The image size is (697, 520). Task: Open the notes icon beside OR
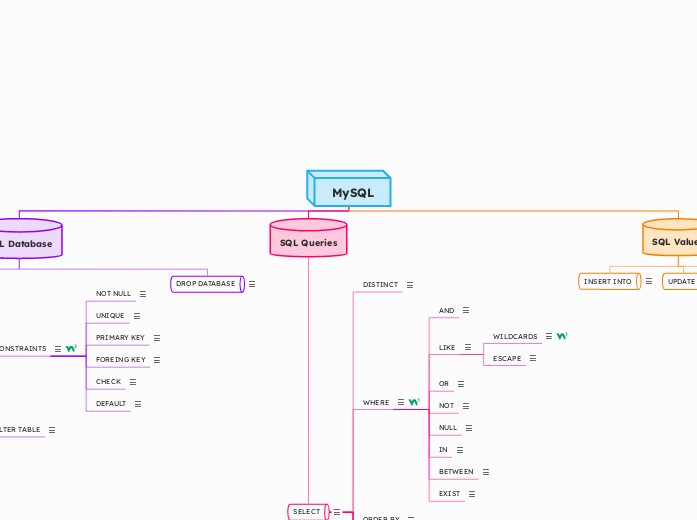(461, 384)
